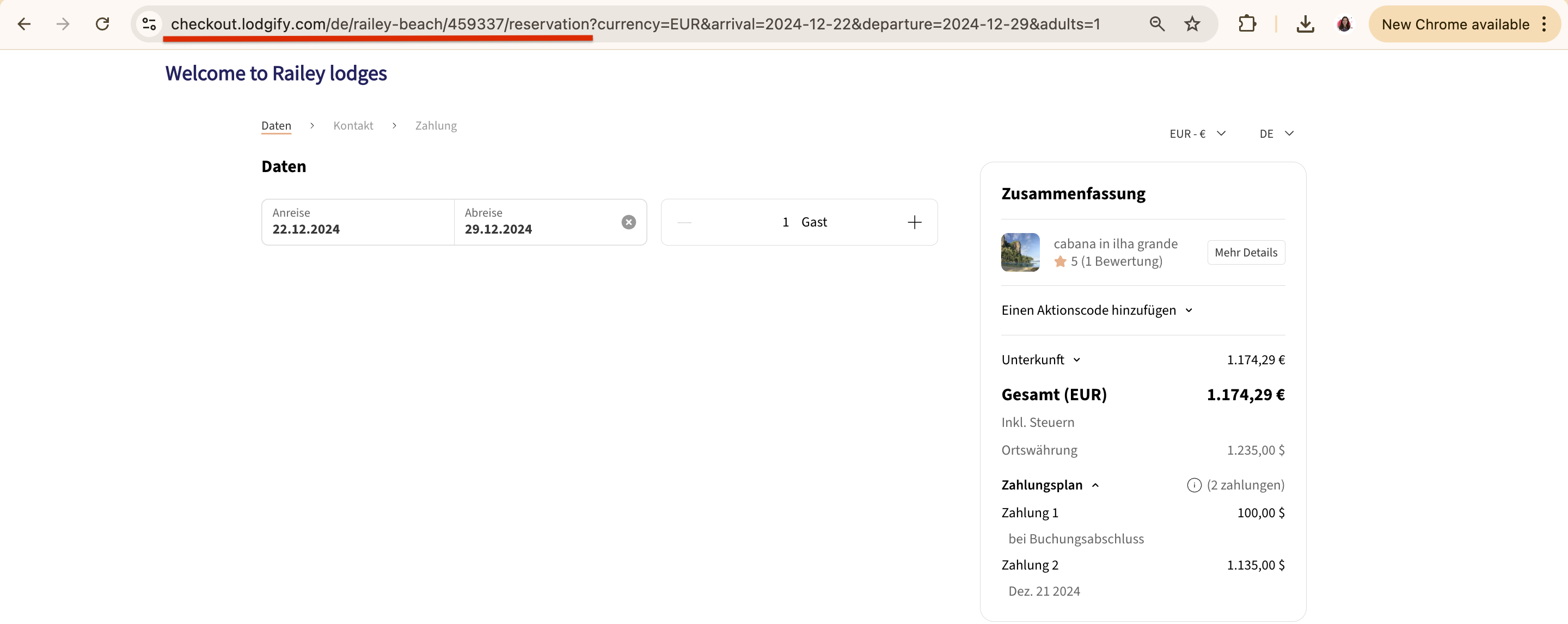Open the EUR currency dropdown
The height and width of the screenshot is (624, 1568).
click(x=1197, y=133)
